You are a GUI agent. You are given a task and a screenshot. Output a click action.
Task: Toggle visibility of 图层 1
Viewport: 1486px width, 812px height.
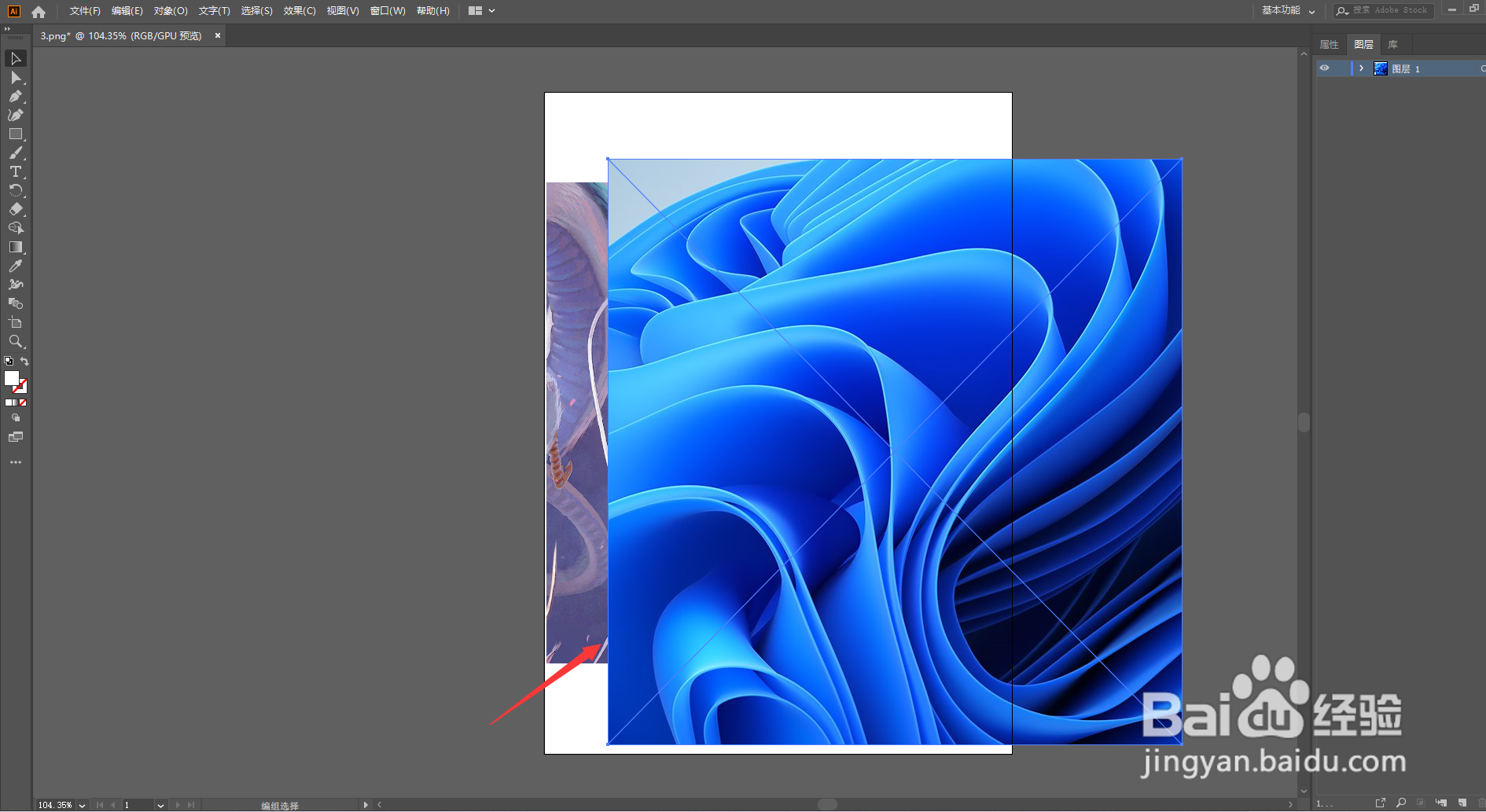pos(1325,68)
